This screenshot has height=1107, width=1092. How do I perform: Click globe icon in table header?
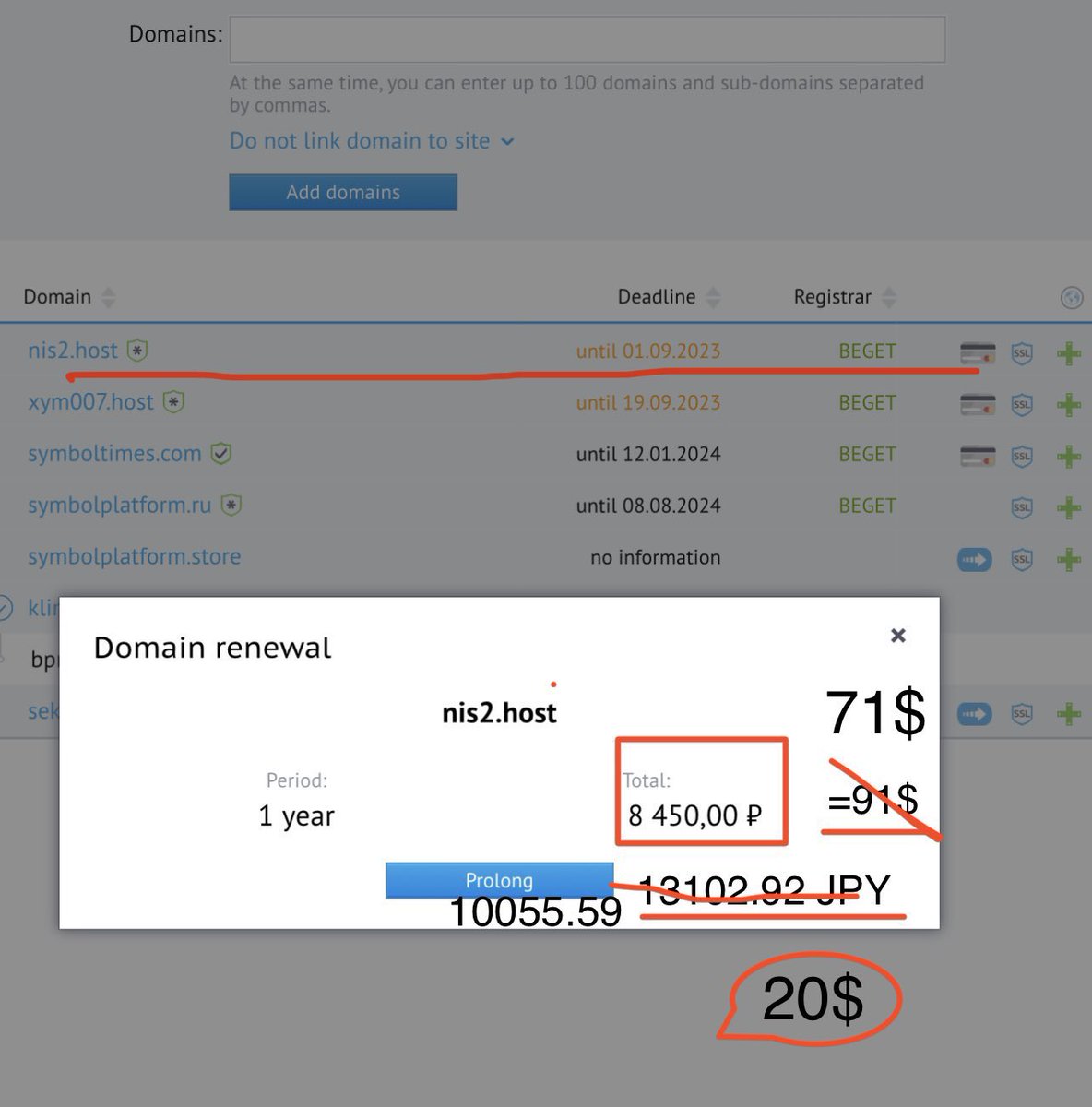1071,298
